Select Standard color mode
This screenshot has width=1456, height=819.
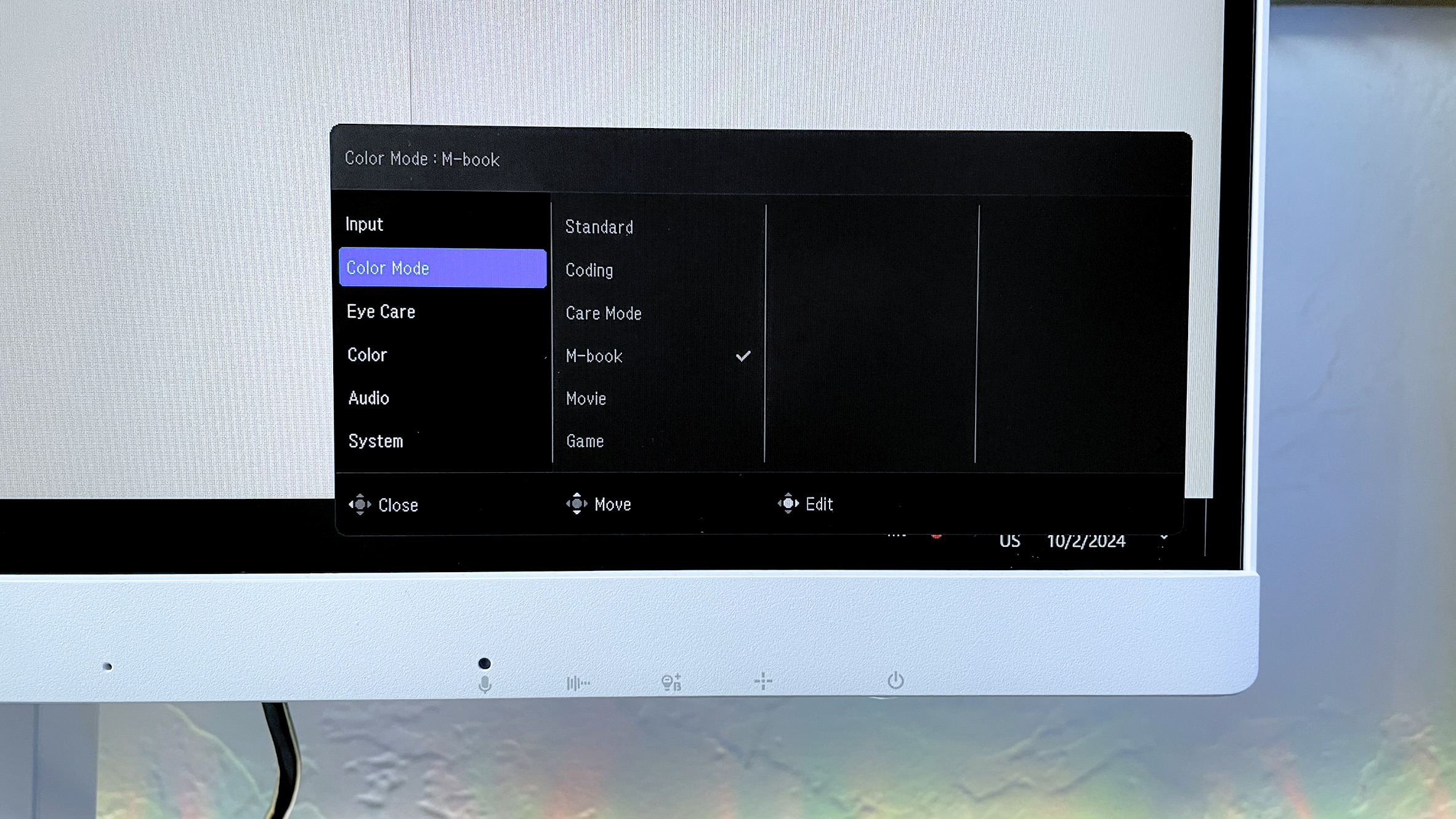(x=598, y=227)
